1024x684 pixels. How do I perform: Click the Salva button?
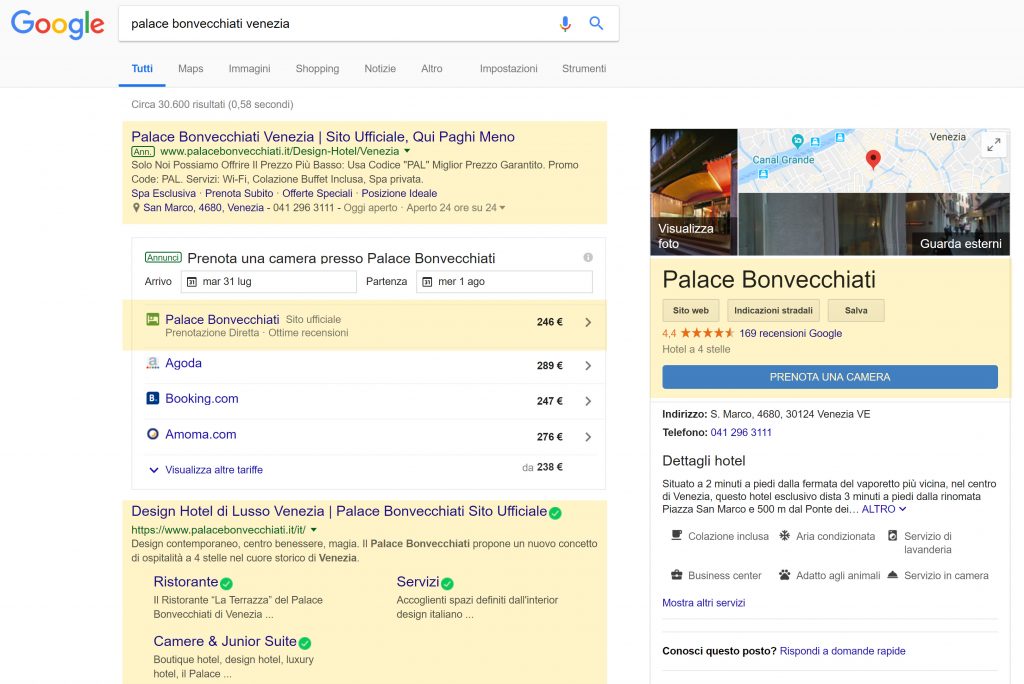pos(856,310)
